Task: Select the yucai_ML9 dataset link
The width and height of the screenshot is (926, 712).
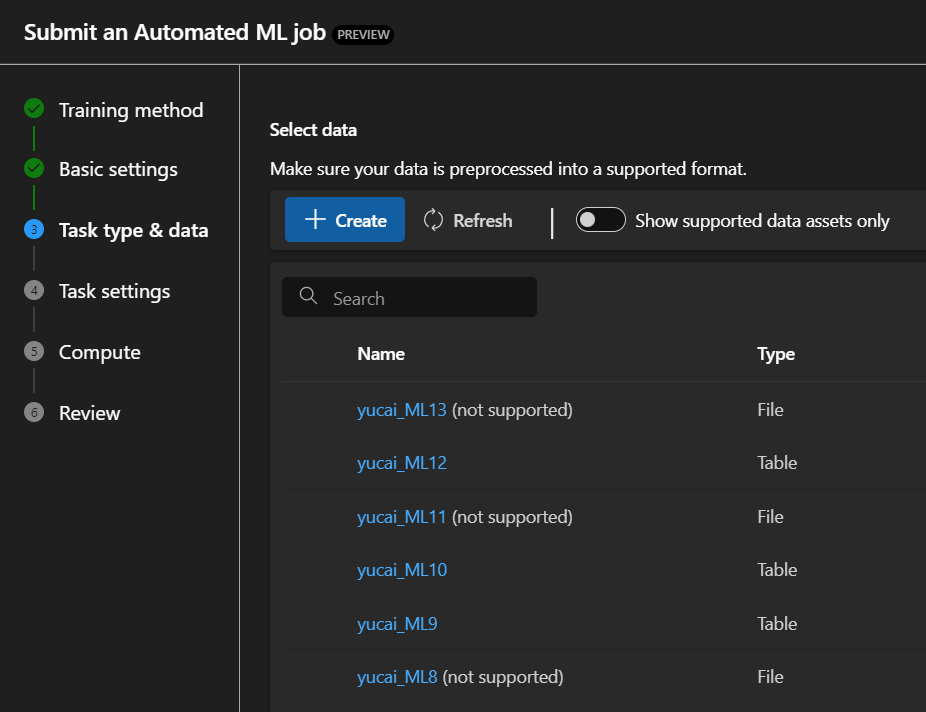Action: click(397, 624)
